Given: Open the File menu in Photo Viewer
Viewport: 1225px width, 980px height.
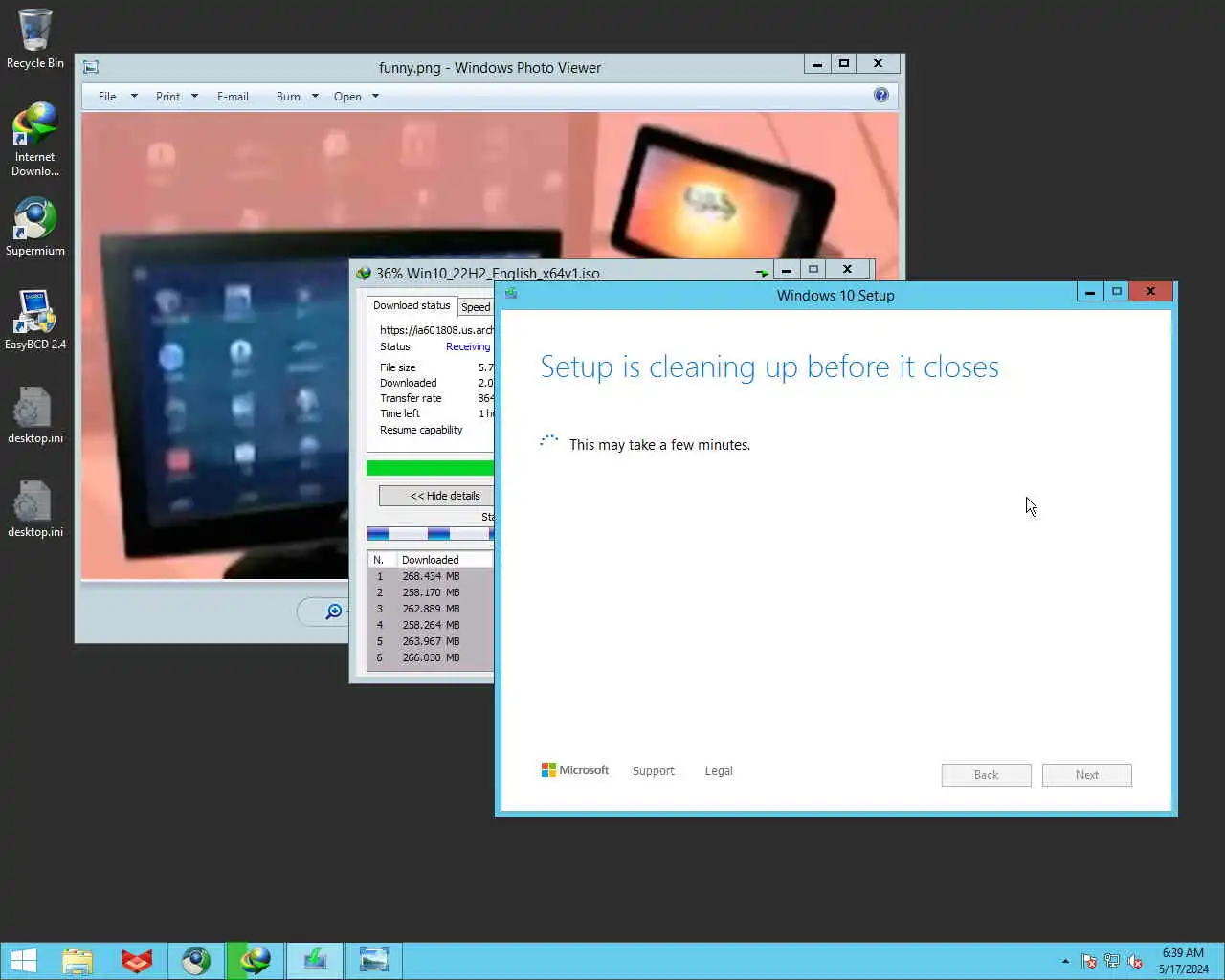Looking at the screenshot, I should 118,97.
